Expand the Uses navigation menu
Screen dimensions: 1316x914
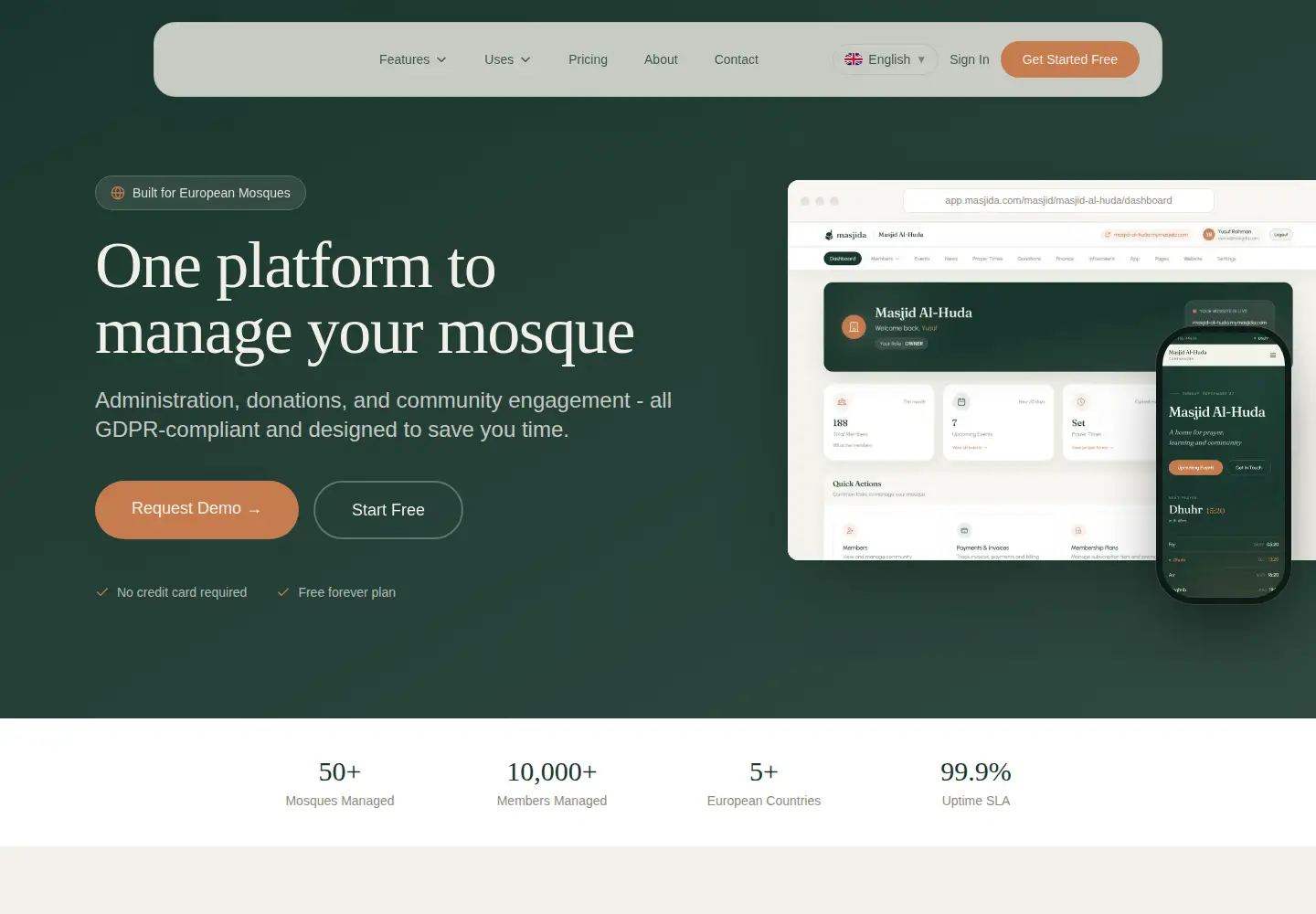coord(507,59)
